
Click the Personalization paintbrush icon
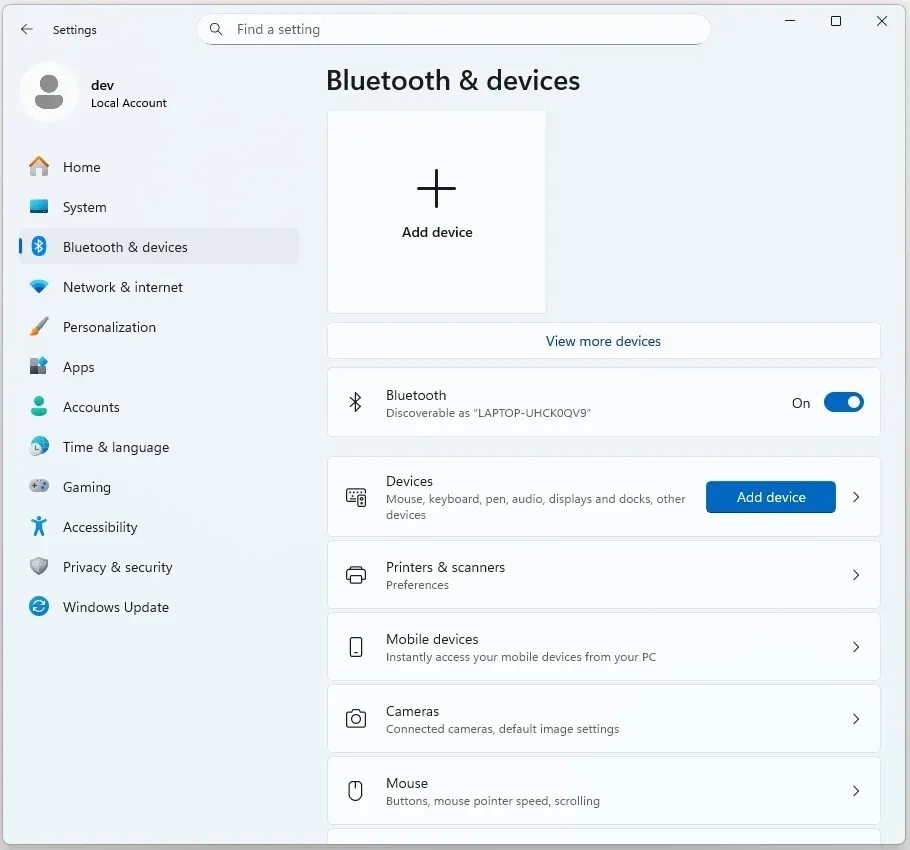(39, 327)
